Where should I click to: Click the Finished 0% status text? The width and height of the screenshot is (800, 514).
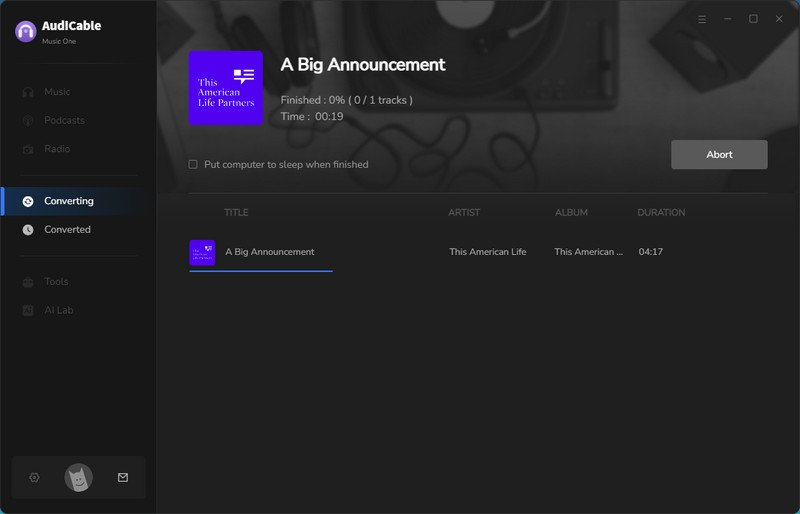[346, 100]
